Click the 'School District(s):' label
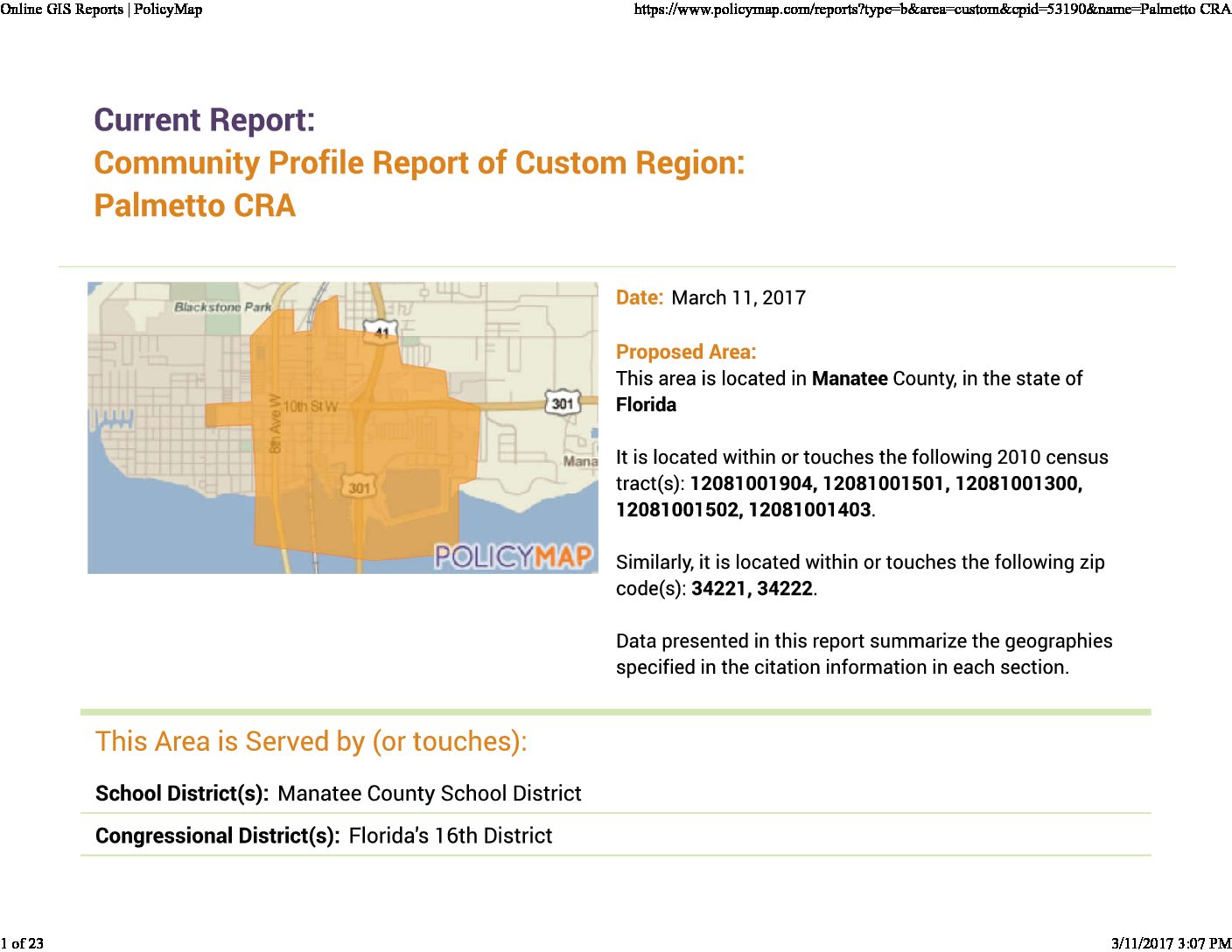The height and width of the screenshot is (952, 1232). click(182, 794)
